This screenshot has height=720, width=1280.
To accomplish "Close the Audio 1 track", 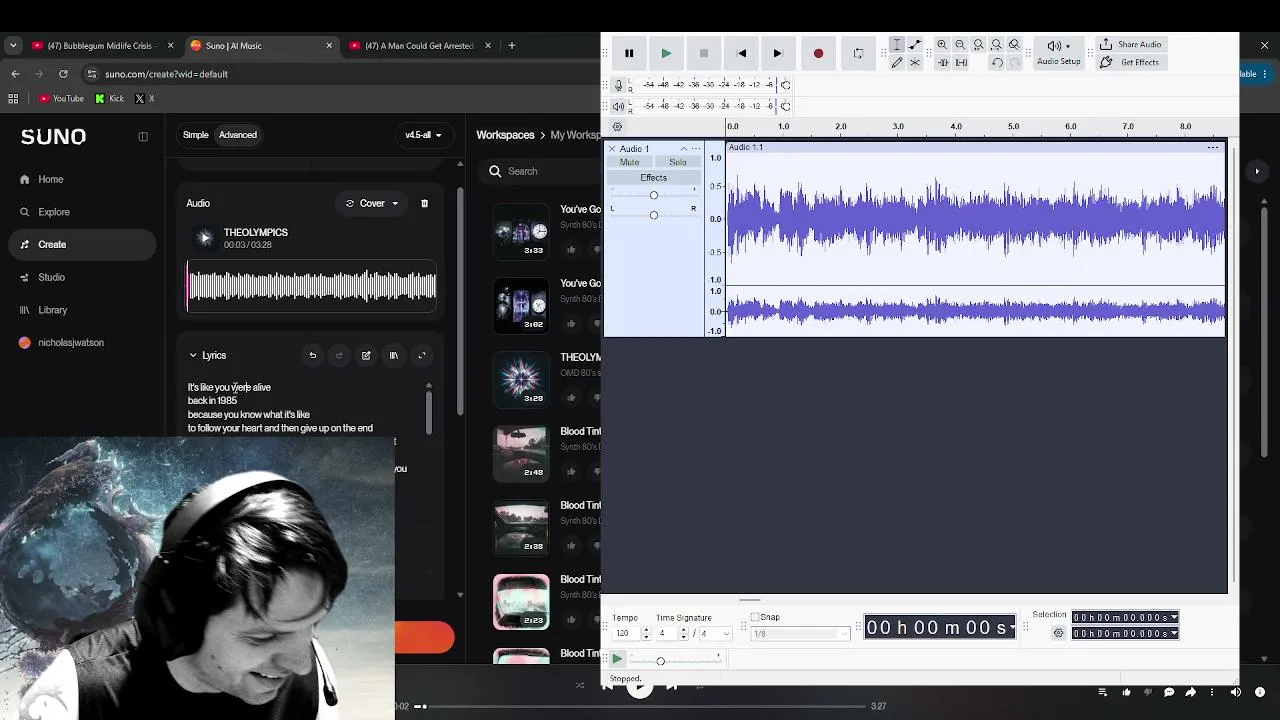I will (x=612, y=149).
